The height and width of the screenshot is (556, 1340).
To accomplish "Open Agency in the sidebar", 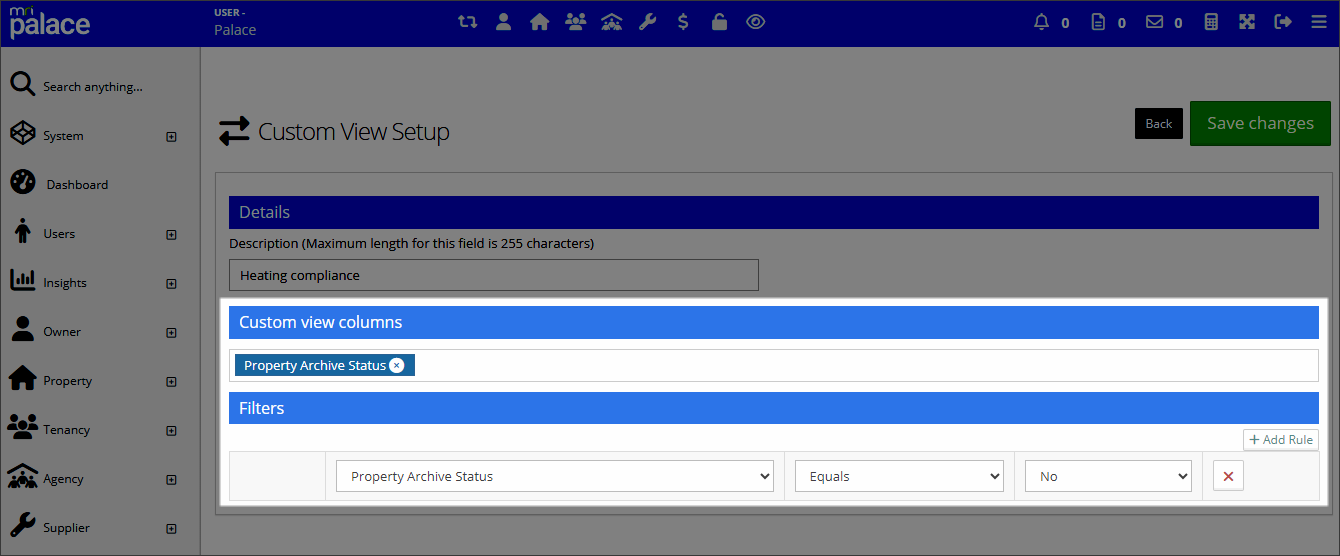I will (x=63, y=479).
